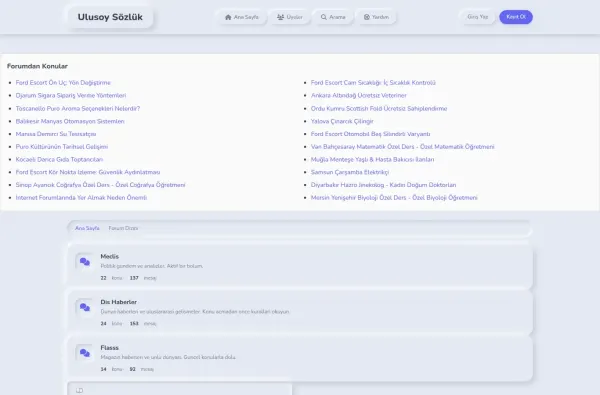The width and height of the screenshot is (600, 395).
Task: Open Muğla Menteşe Yaşlı & Hasta Bakıcısı İlanları
Action: (x=372, y=159)
